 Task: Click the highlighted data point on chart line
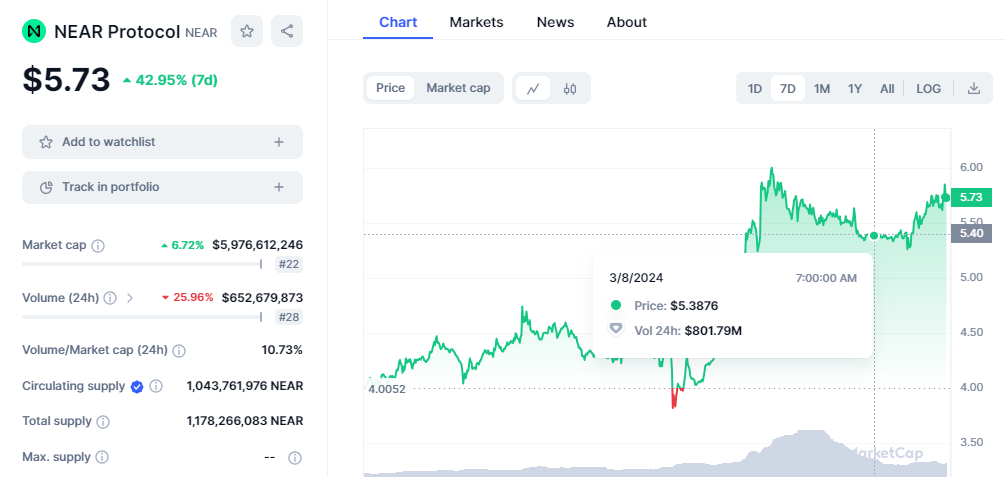pyautogui.click(x=874, y=235)
